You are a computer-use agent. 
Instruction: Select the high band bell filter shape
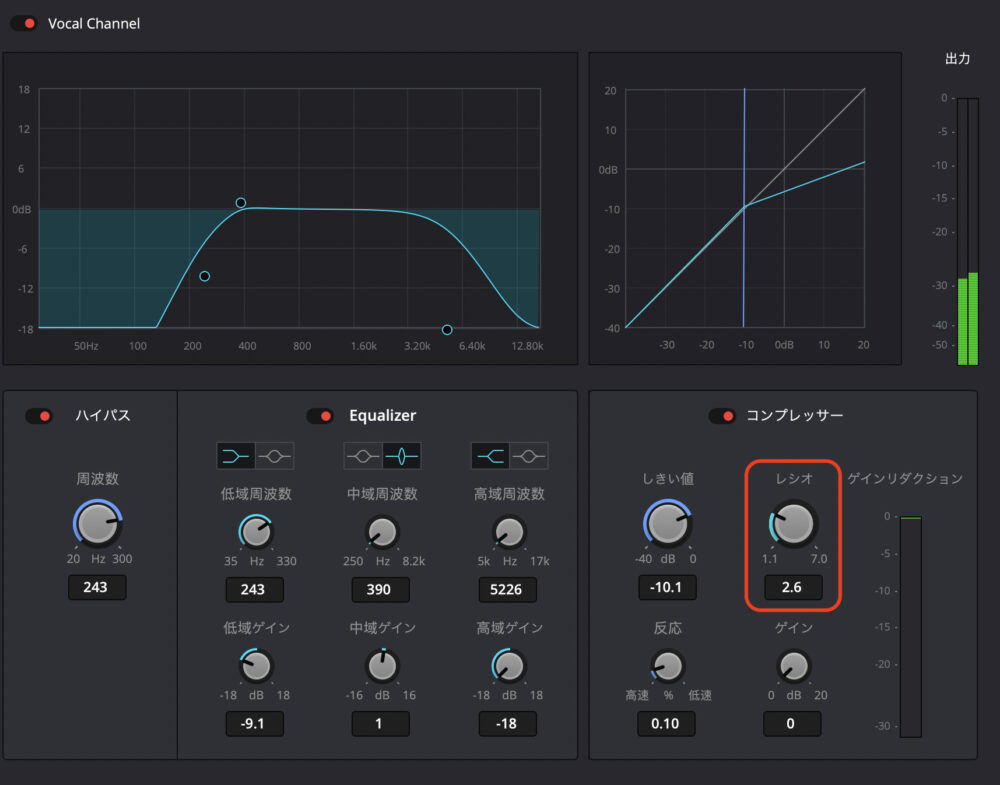pyautogui.click(x=528, y=456)
